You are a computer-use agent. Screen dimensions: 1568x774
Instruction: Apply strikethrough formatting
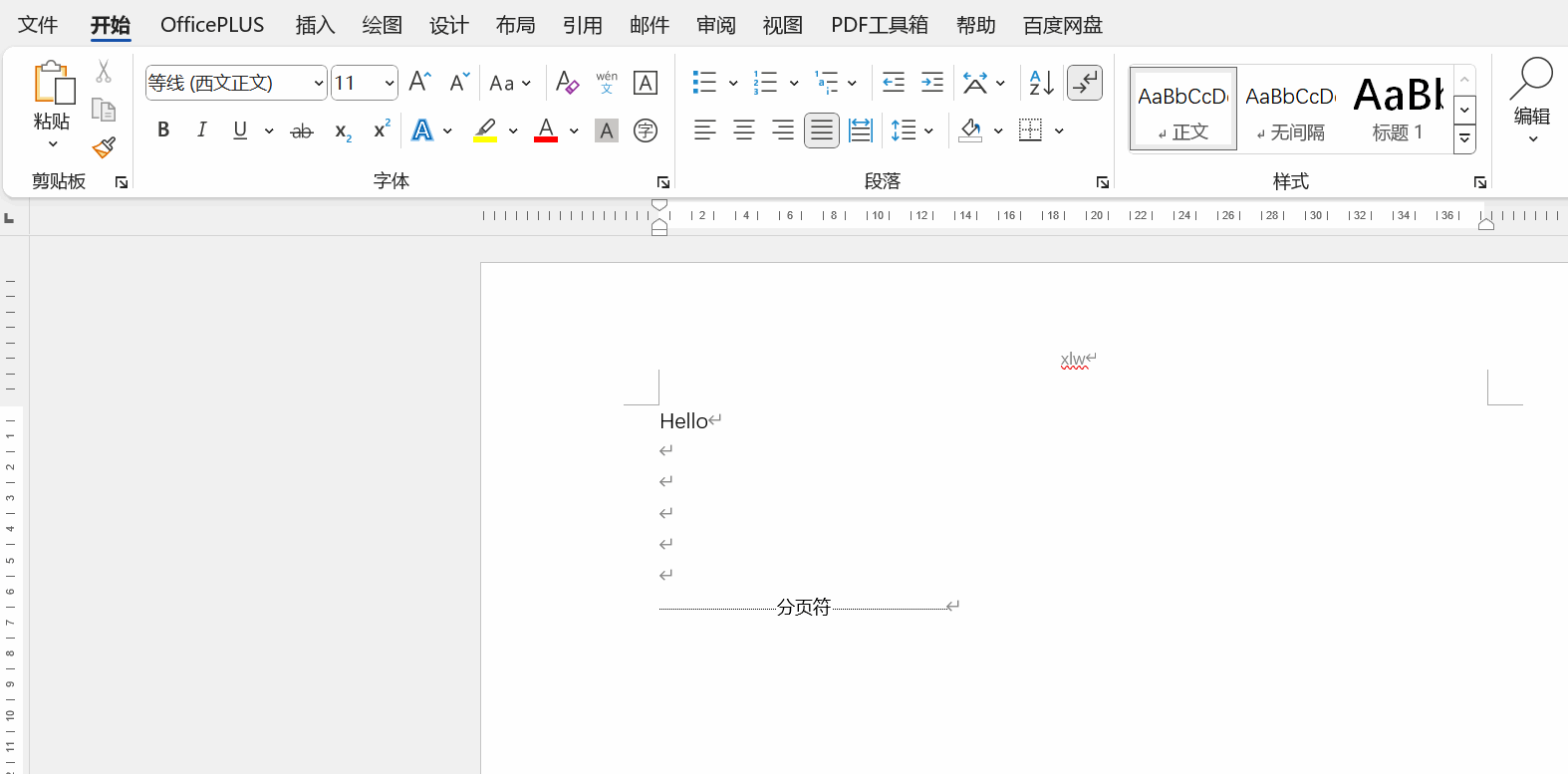point(301,130)
